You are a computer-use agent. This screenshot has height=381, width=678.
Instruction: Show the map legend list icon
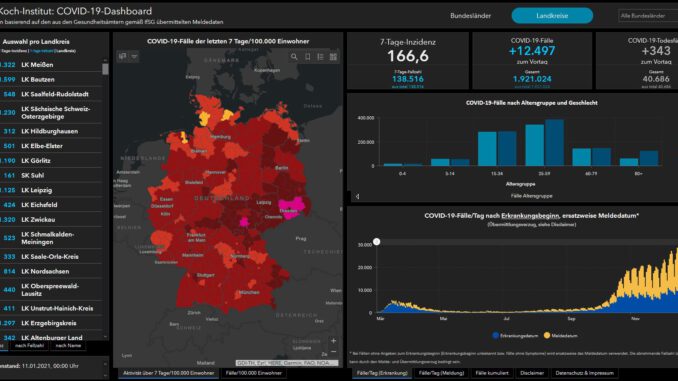(x=320, y=57)
